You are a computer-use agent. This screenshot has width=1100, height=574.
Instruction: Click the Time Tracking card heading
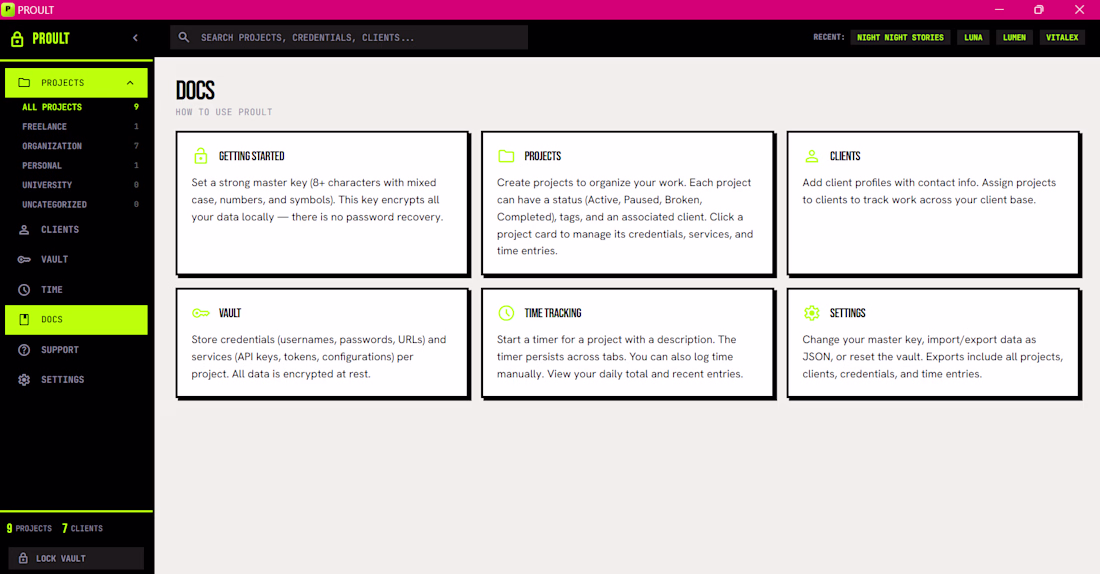553,313
